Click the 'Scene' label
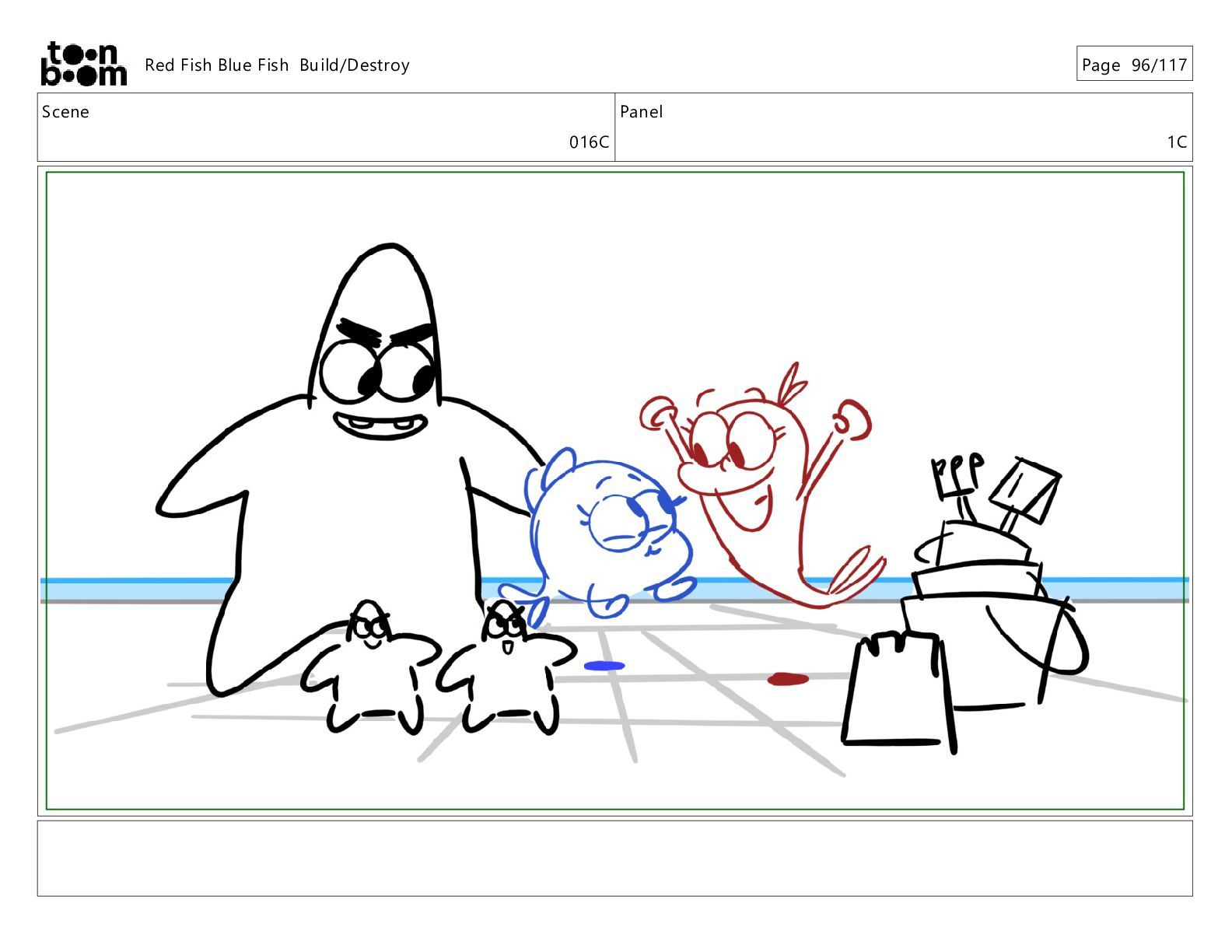The image size is (1232, 952). (65, 112)
